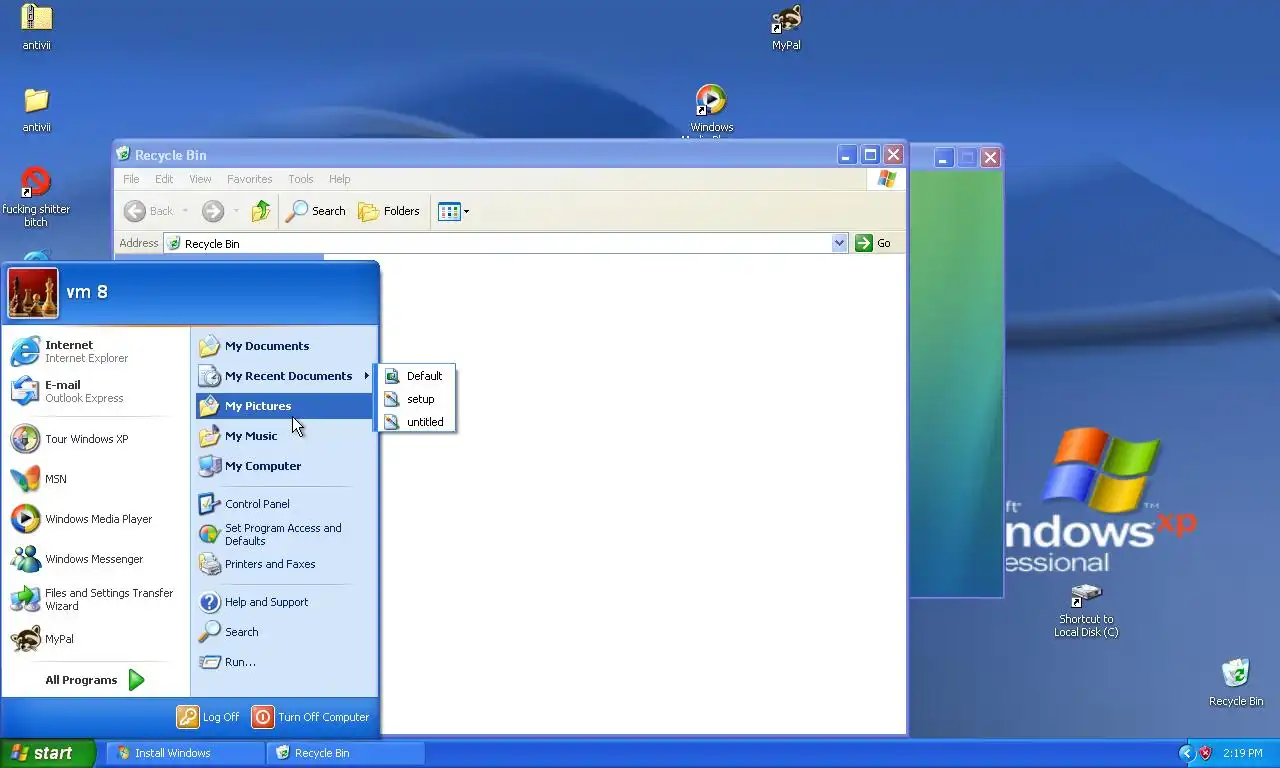Open My Pictures
The image size is (1280, 768).
(285, 406)
